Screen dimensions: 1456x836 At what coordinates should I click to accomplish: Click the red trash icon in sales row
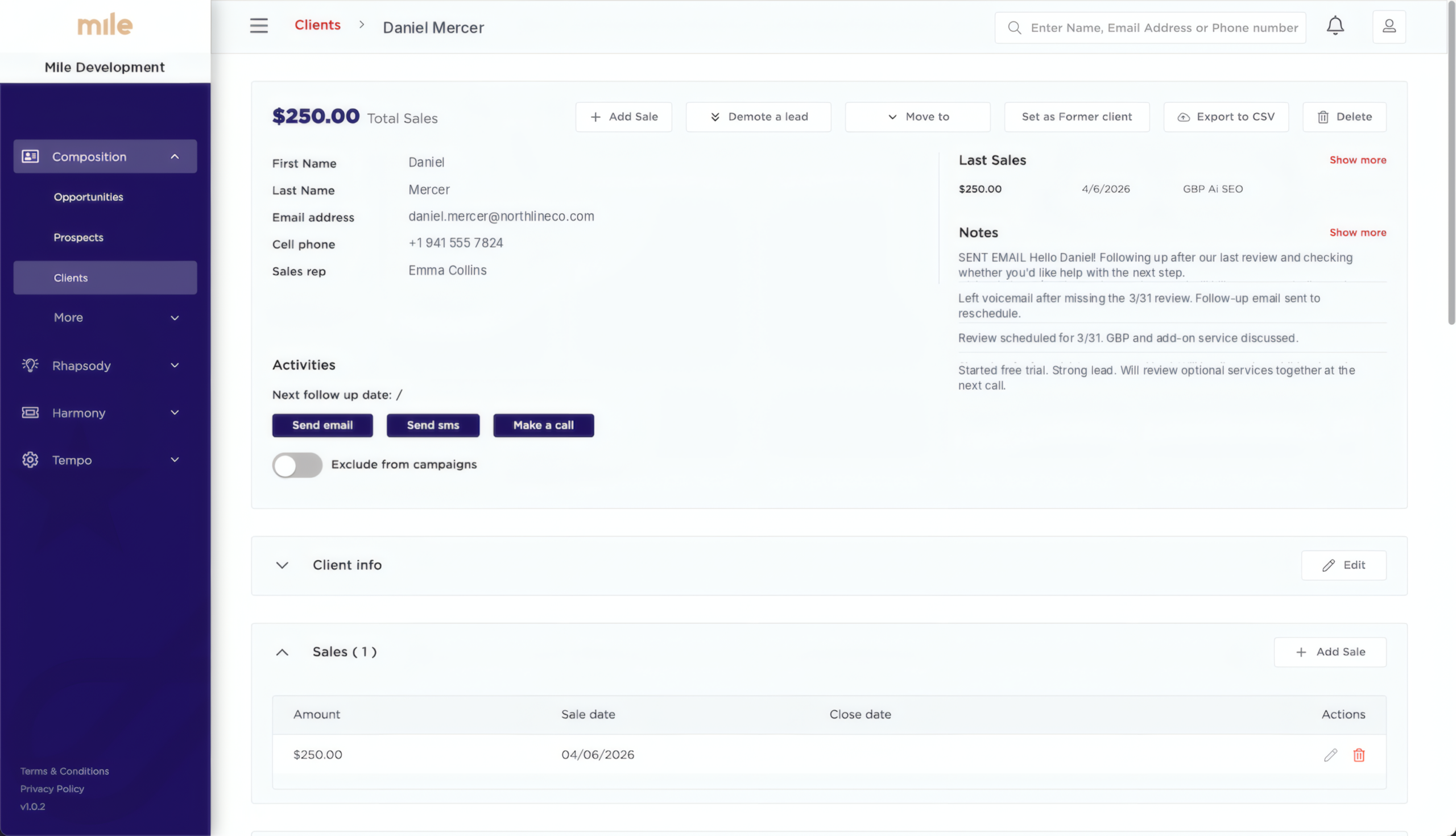1359,755
